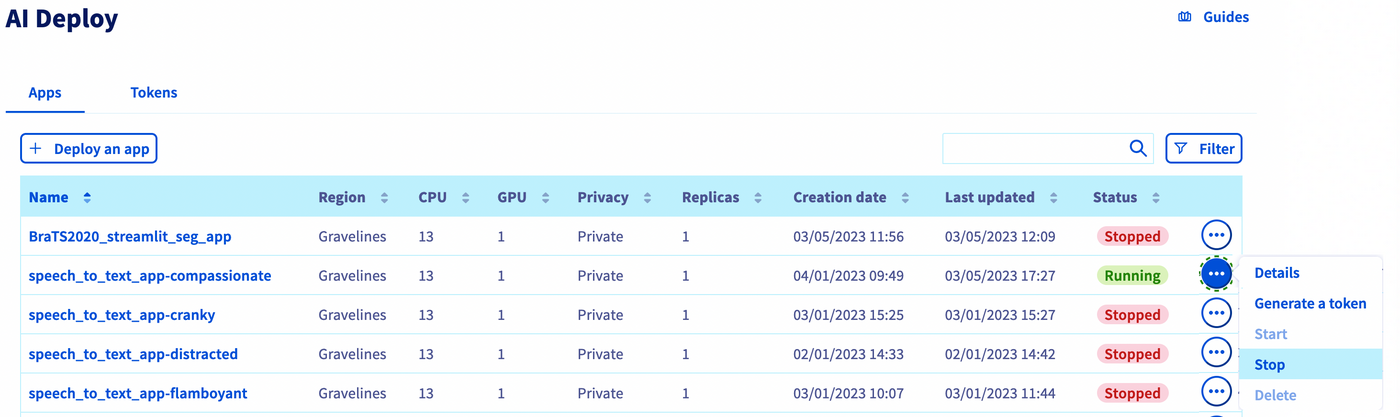Viewport: 1400px width, 417px height.
Task: Select Generate a token menu entry
Action: click(x=1310, y=304)
